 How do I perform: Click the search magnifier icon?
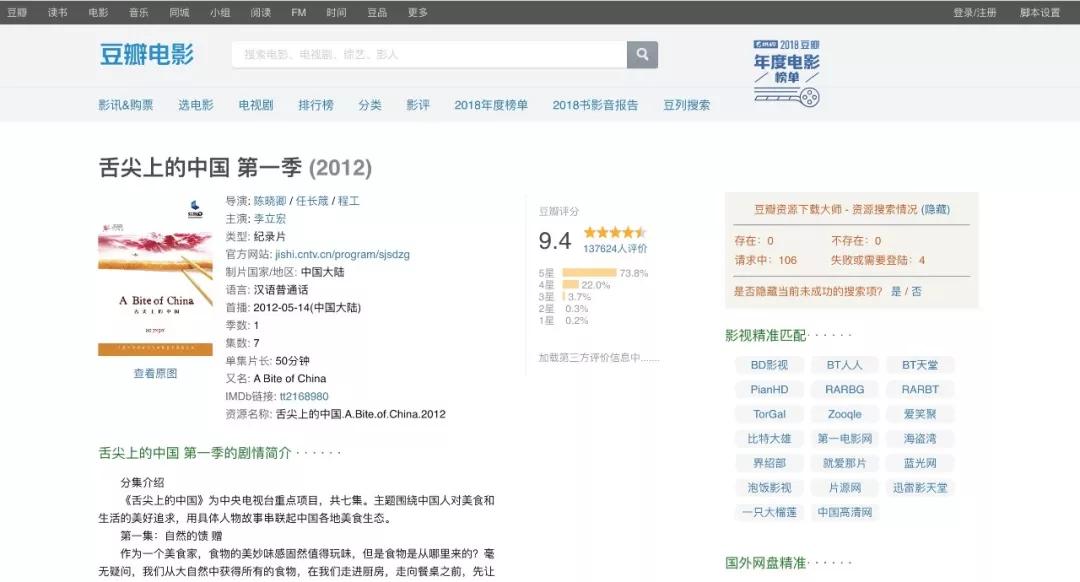click(641, 55)
